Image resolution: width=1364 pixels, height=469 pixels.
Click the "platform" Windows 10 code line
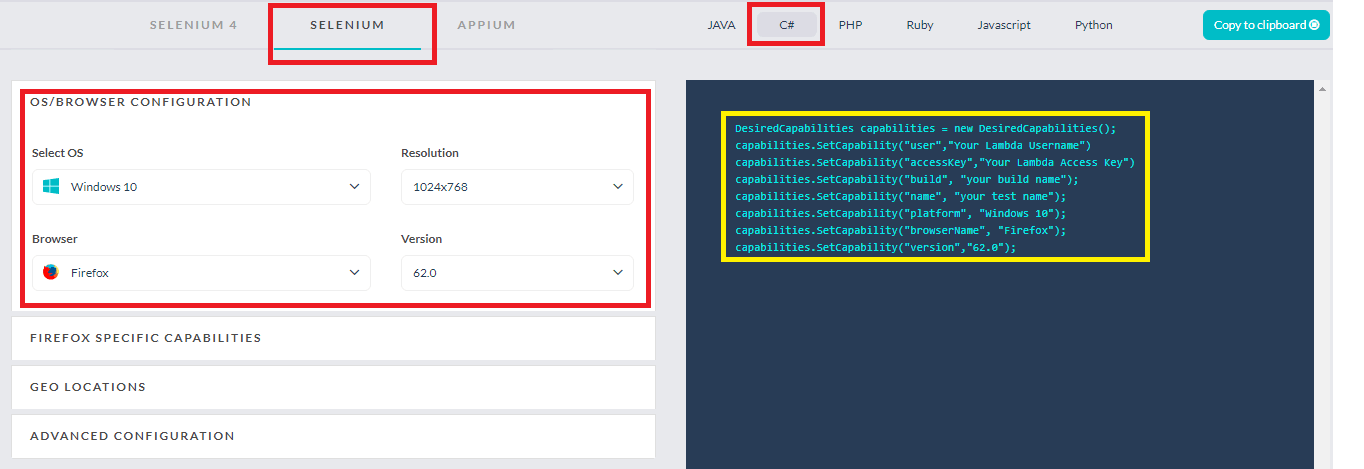click(x=901, y=213)
